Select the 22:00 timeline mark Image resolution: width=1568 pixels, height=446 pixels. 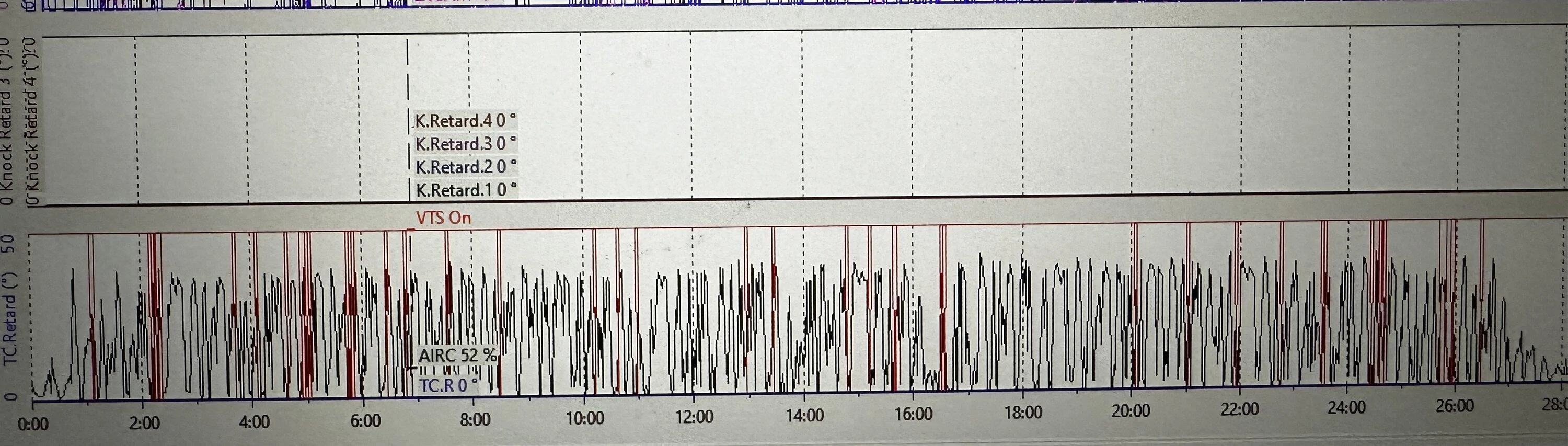tap(1239, 409)
